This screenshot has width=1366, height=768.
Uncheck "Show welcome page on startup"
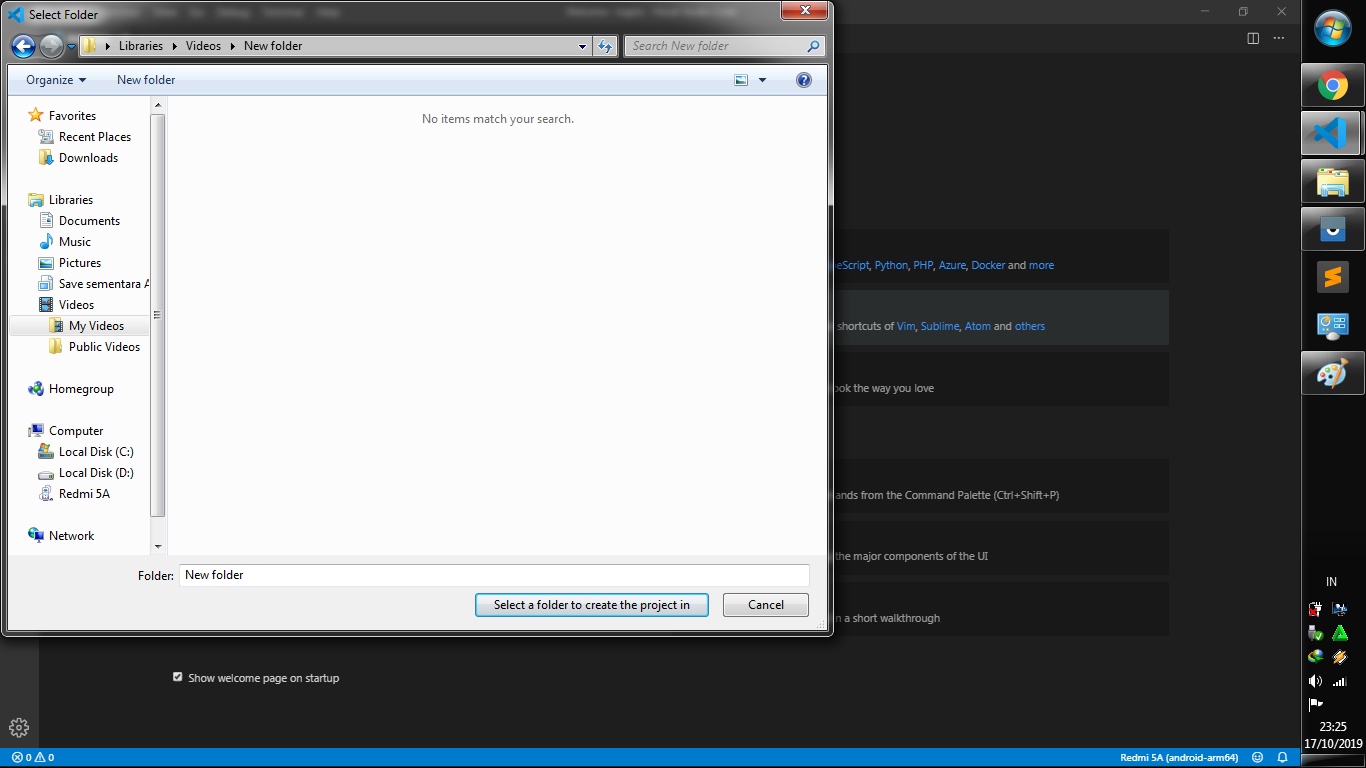click(178, 677)
